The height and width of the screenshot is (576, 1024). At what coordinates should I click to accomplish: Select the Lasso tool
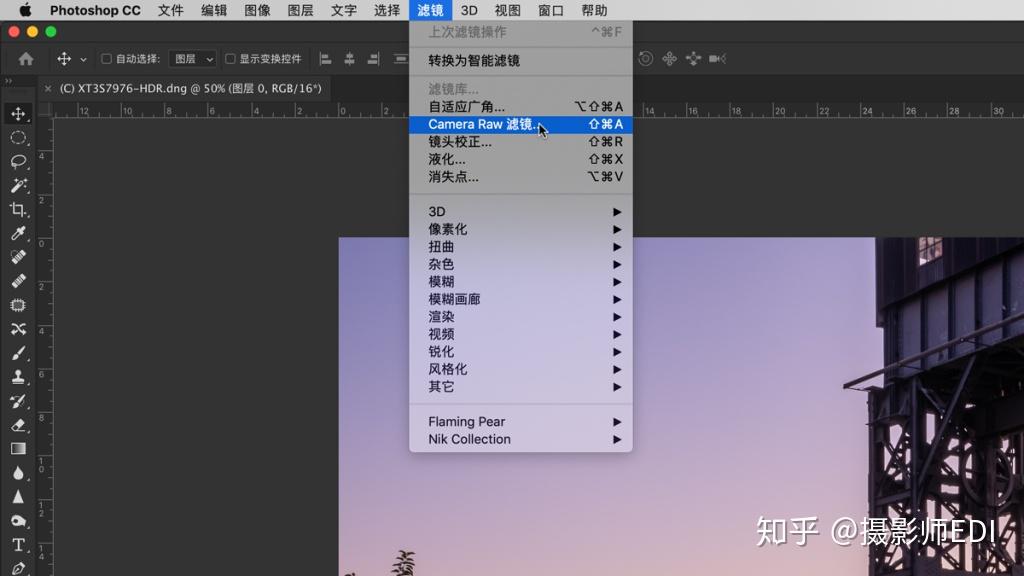tap(18, 161)
